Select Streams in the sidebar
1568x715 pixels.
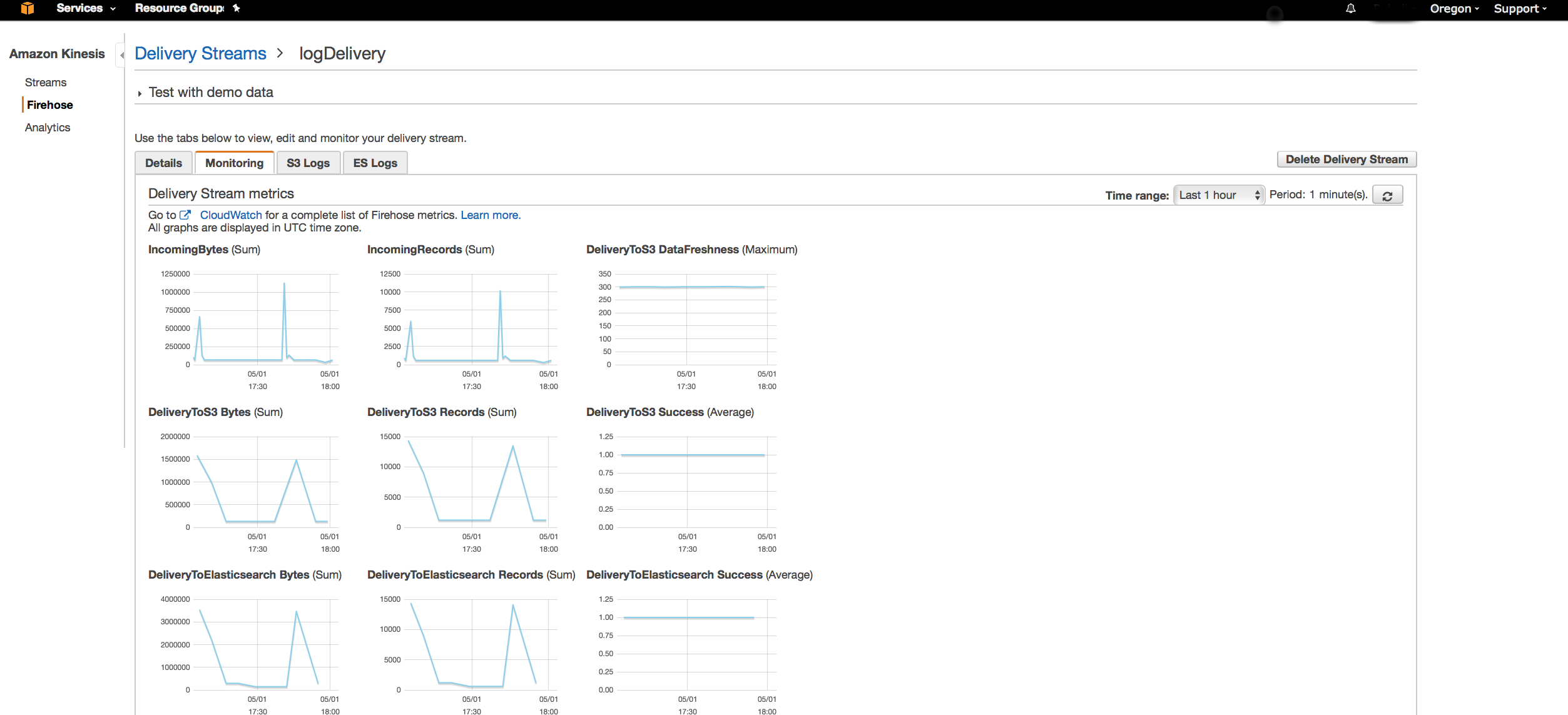(x=46, y=83)
